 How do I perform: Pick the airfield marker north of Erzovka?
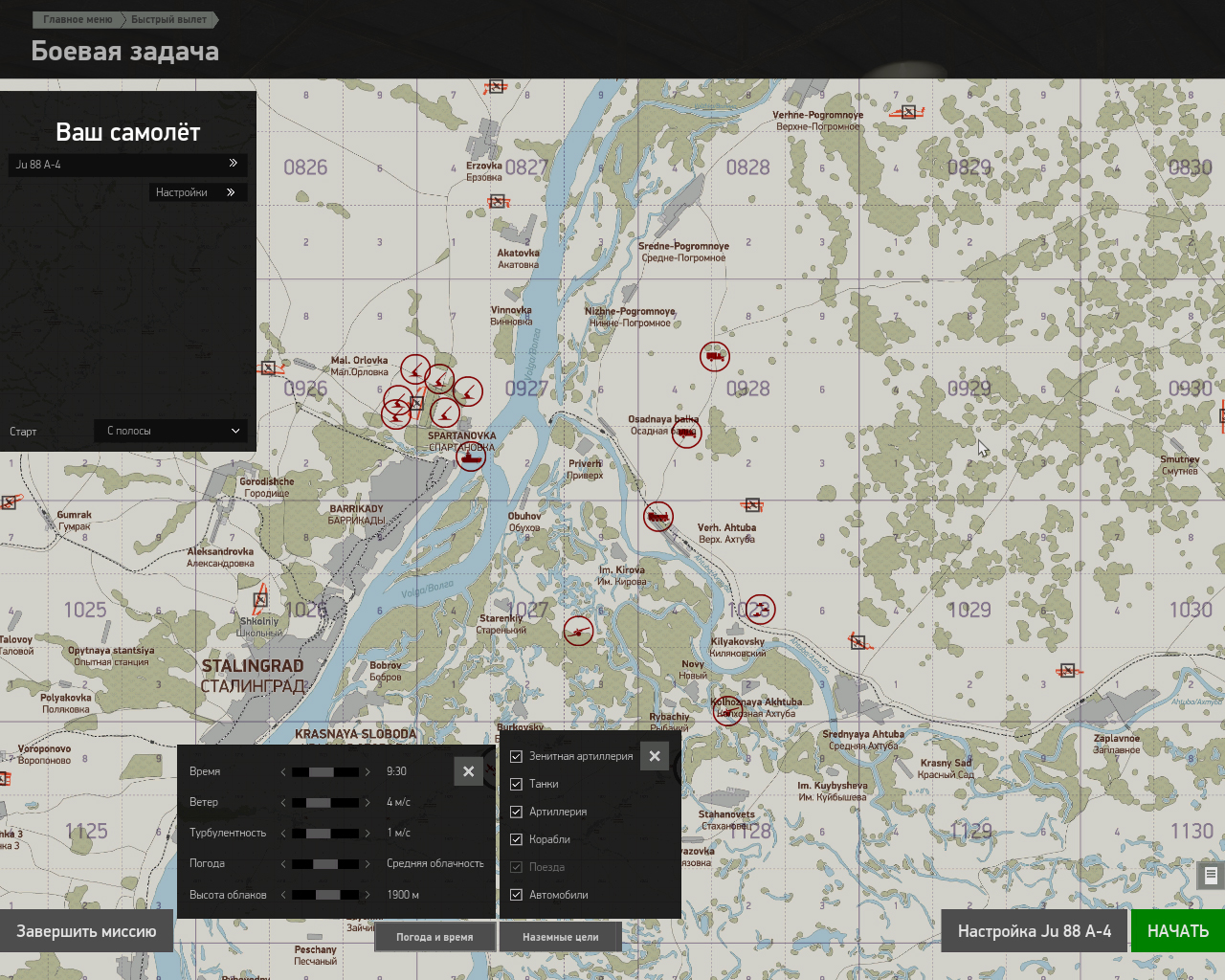tap(495, 88)
